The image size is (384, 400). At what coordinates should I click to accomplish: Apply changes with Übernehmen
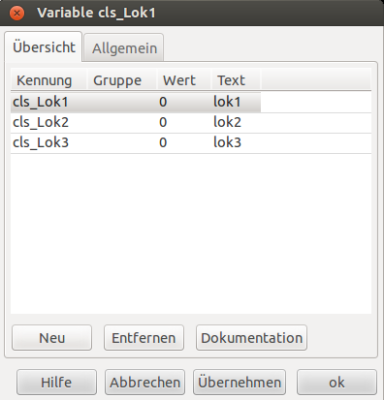tap(239, 382)
